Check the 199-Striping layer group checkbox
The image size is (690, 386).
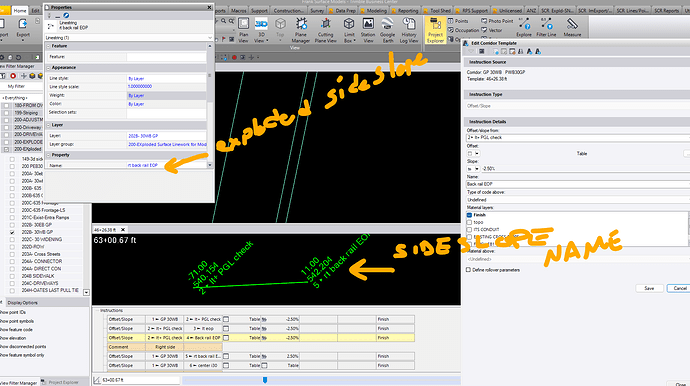[x=6, y=113]
